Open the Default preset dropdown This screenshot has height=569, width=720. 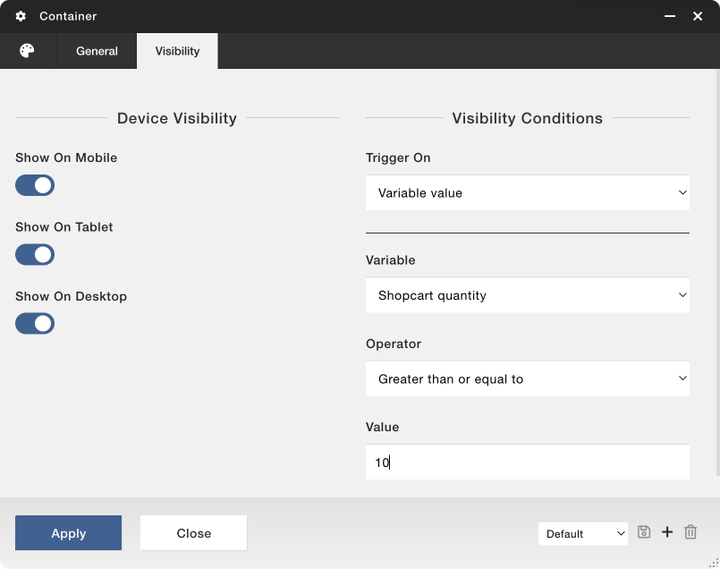(x=583, y=534)
